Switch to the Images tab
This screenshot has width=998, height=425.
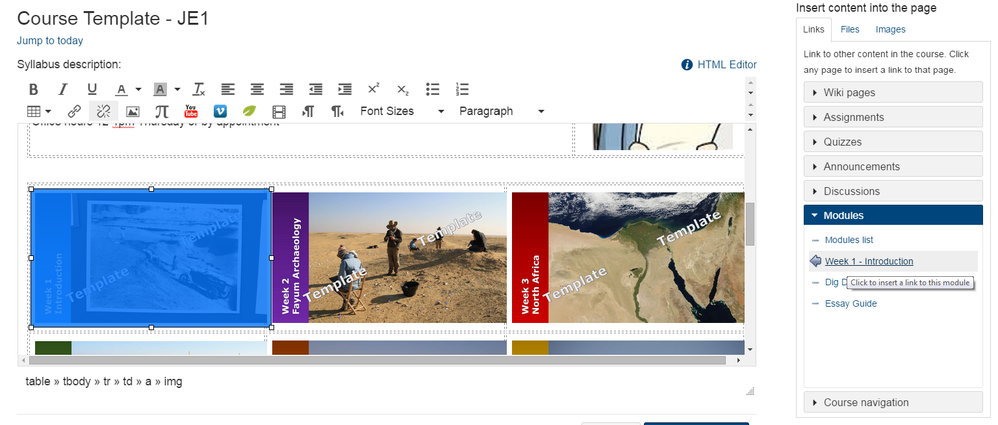tap(889, 30)
